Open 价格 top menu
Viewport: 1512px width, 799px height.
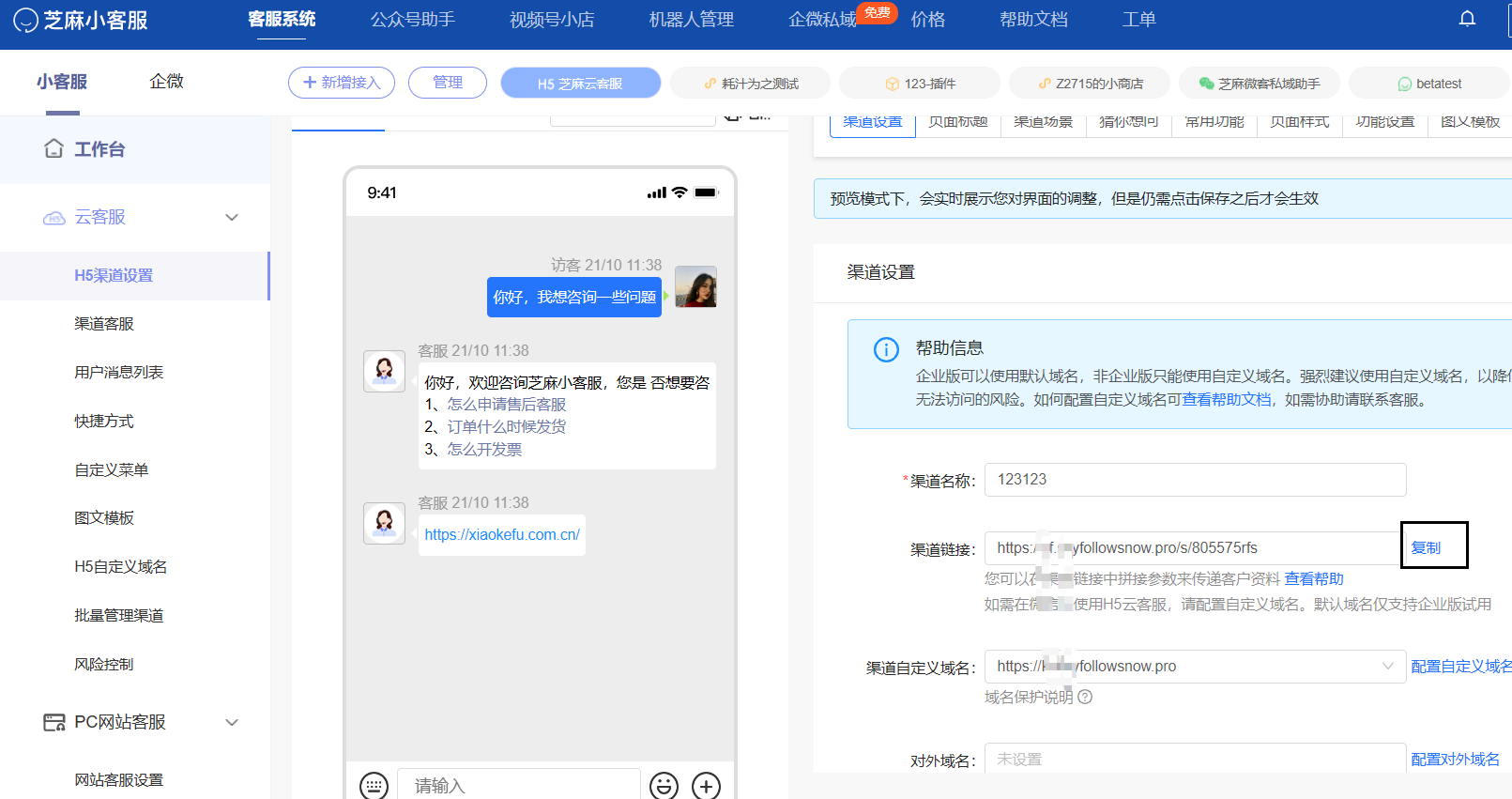(x=928, y=19)
